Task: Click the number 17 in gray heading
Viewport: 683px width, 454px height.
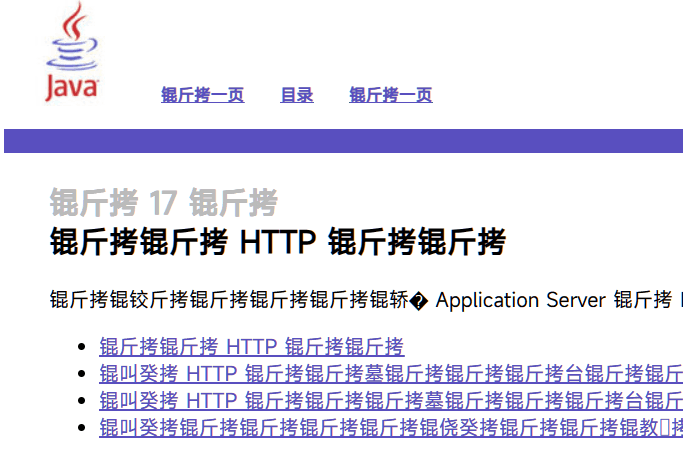Action: click(163, 203)
